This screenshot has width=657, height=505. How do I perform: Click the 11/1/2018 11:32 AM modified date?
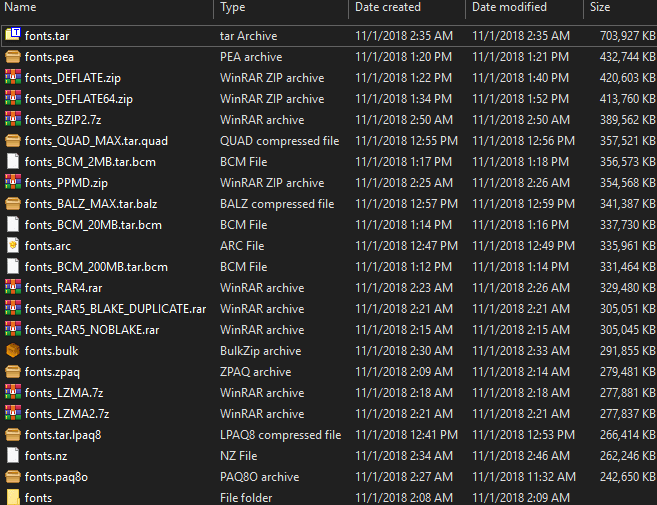(524, 477)
